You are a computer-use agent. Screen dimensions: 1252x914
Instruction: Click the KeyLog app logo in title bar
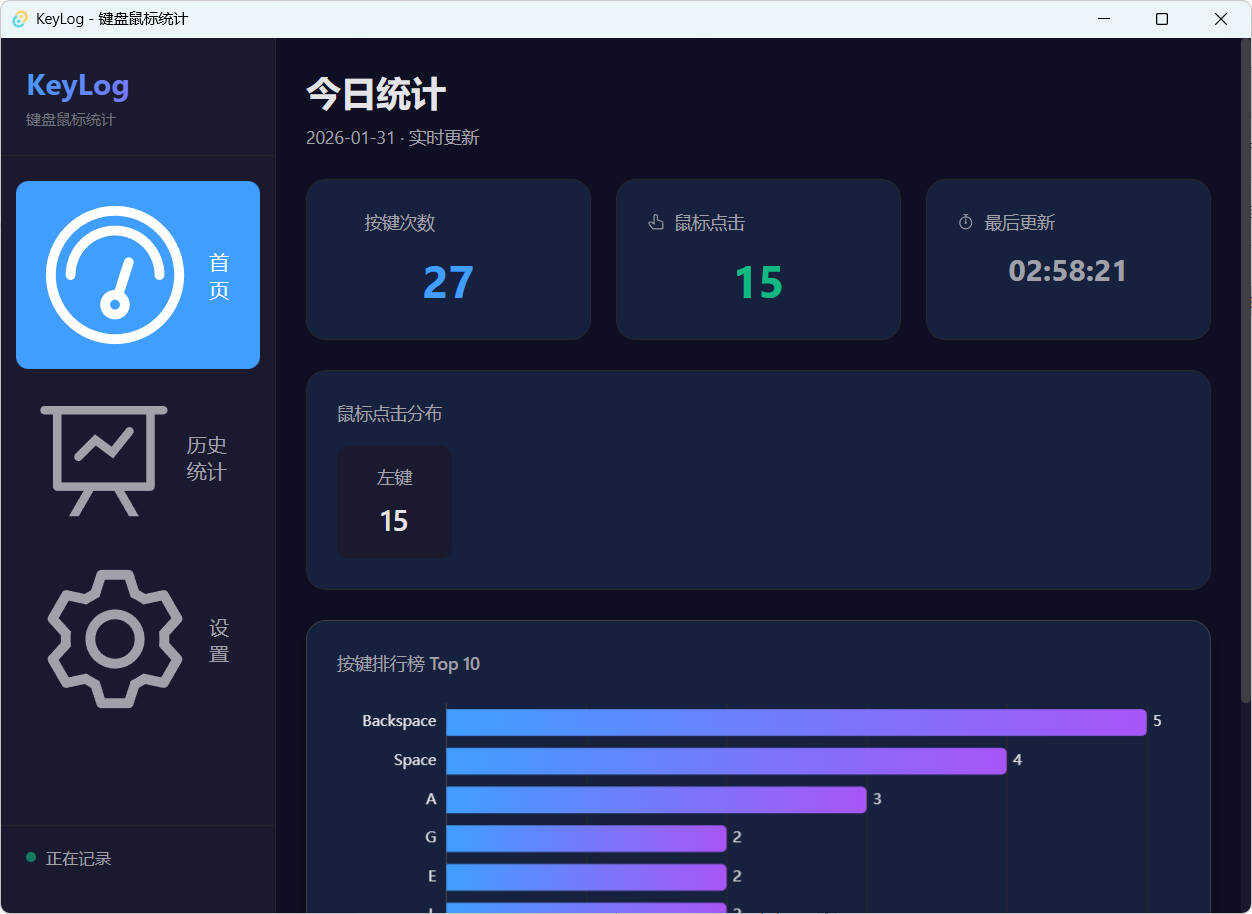(19, 18)
